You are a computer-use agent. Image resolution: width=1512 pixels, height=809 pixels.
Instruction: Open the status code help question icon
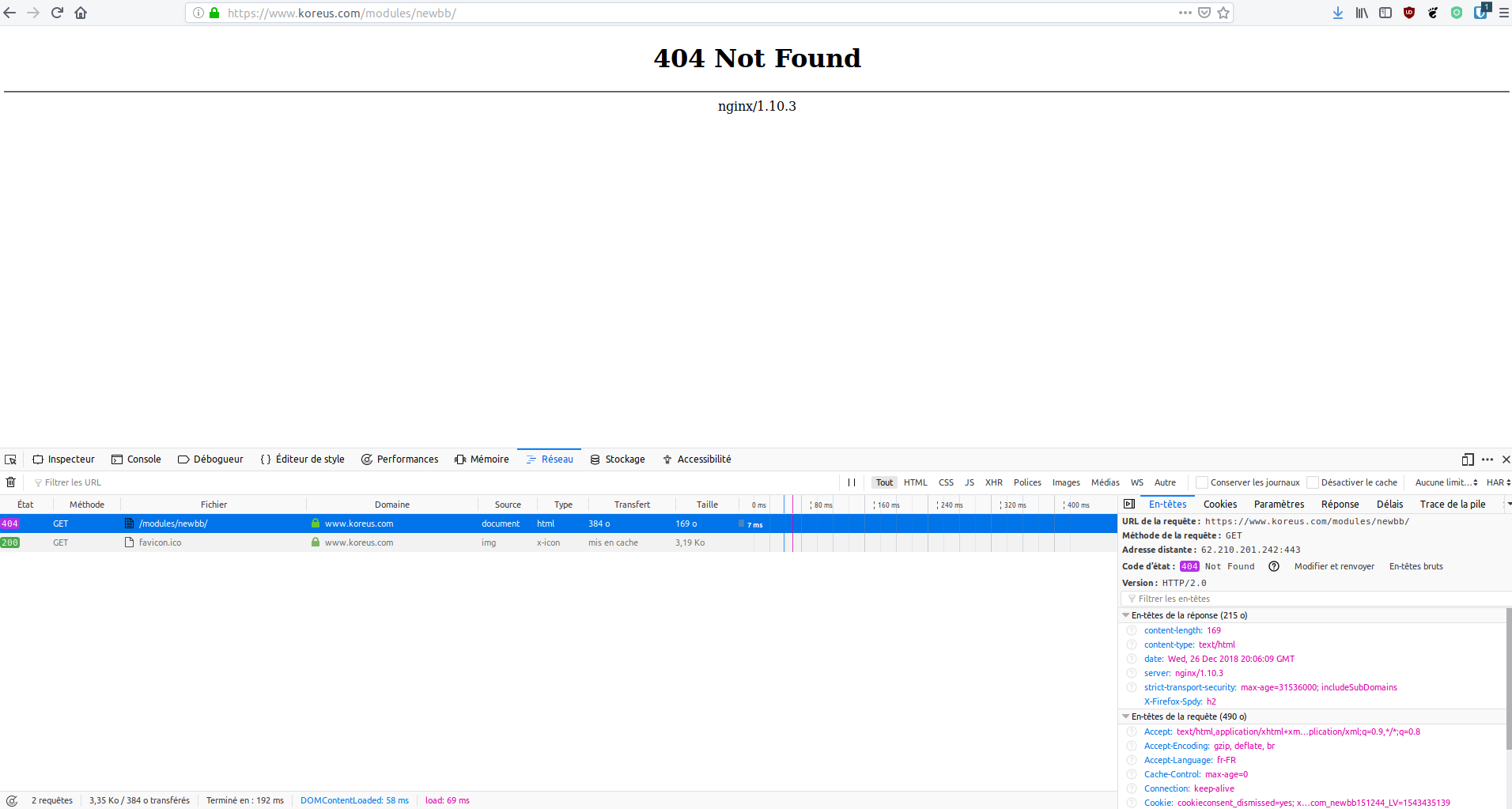tap(1274, 566)
